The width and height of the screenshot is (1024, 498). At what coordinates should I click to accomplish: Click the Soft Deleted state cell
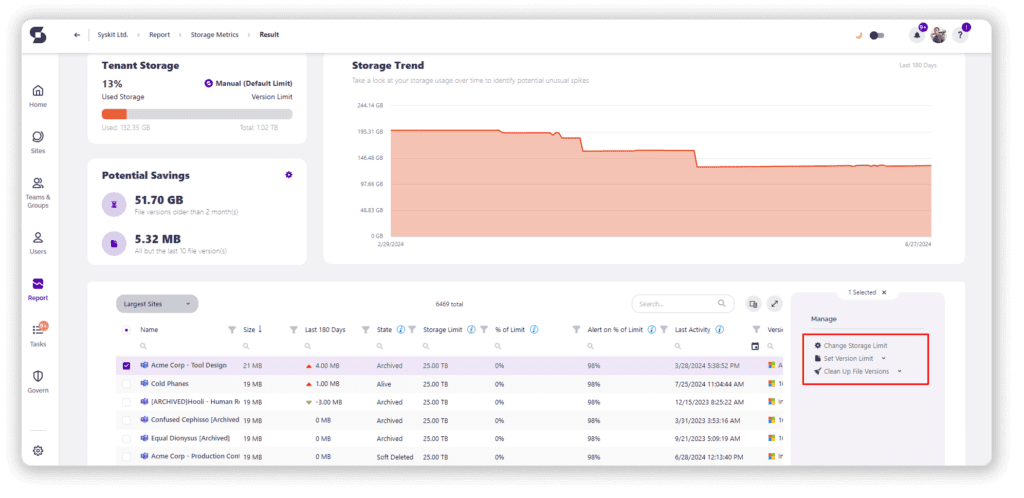pos(395,457)
